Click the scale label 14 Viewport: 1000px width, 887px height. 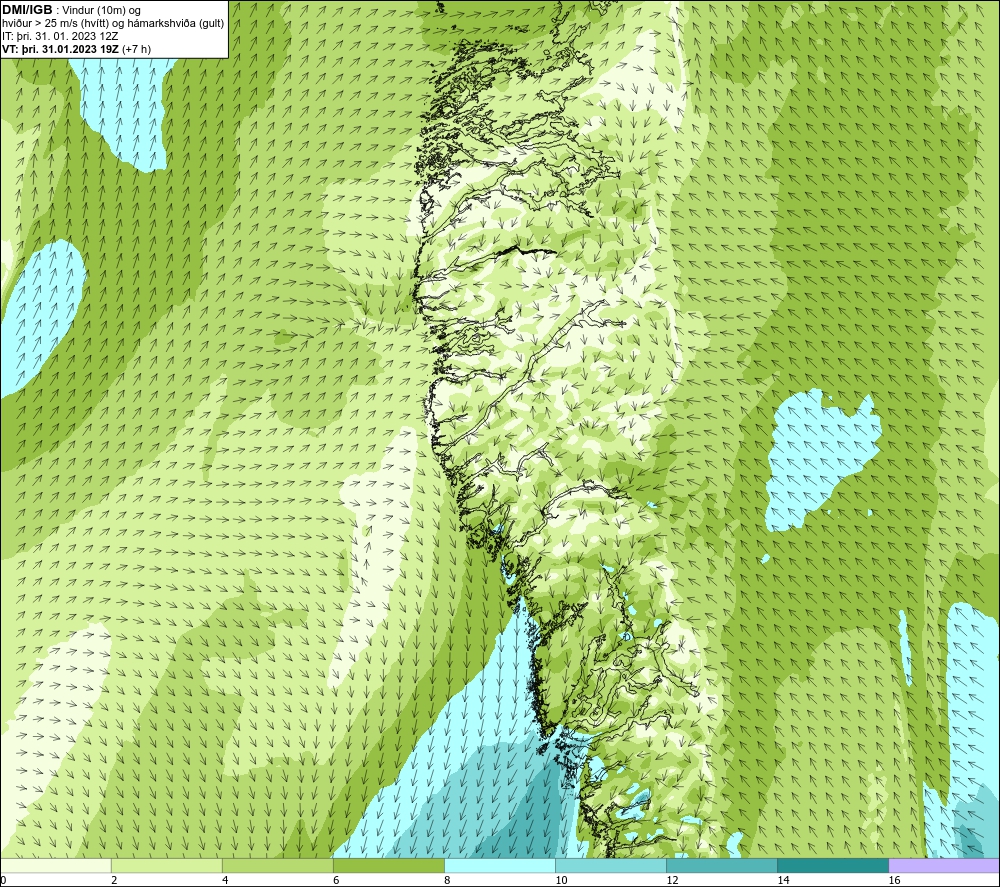click(x=783, y=881)
